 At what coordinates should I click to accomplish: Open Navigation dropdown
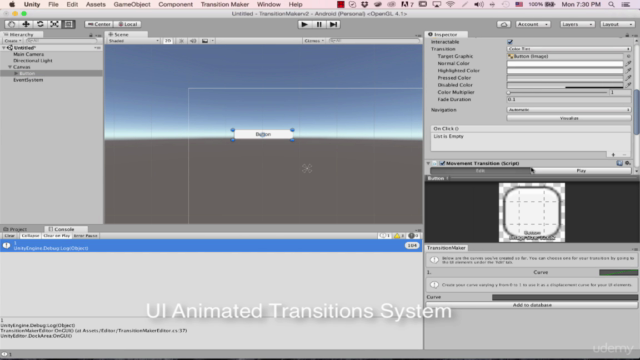point(569,110)
